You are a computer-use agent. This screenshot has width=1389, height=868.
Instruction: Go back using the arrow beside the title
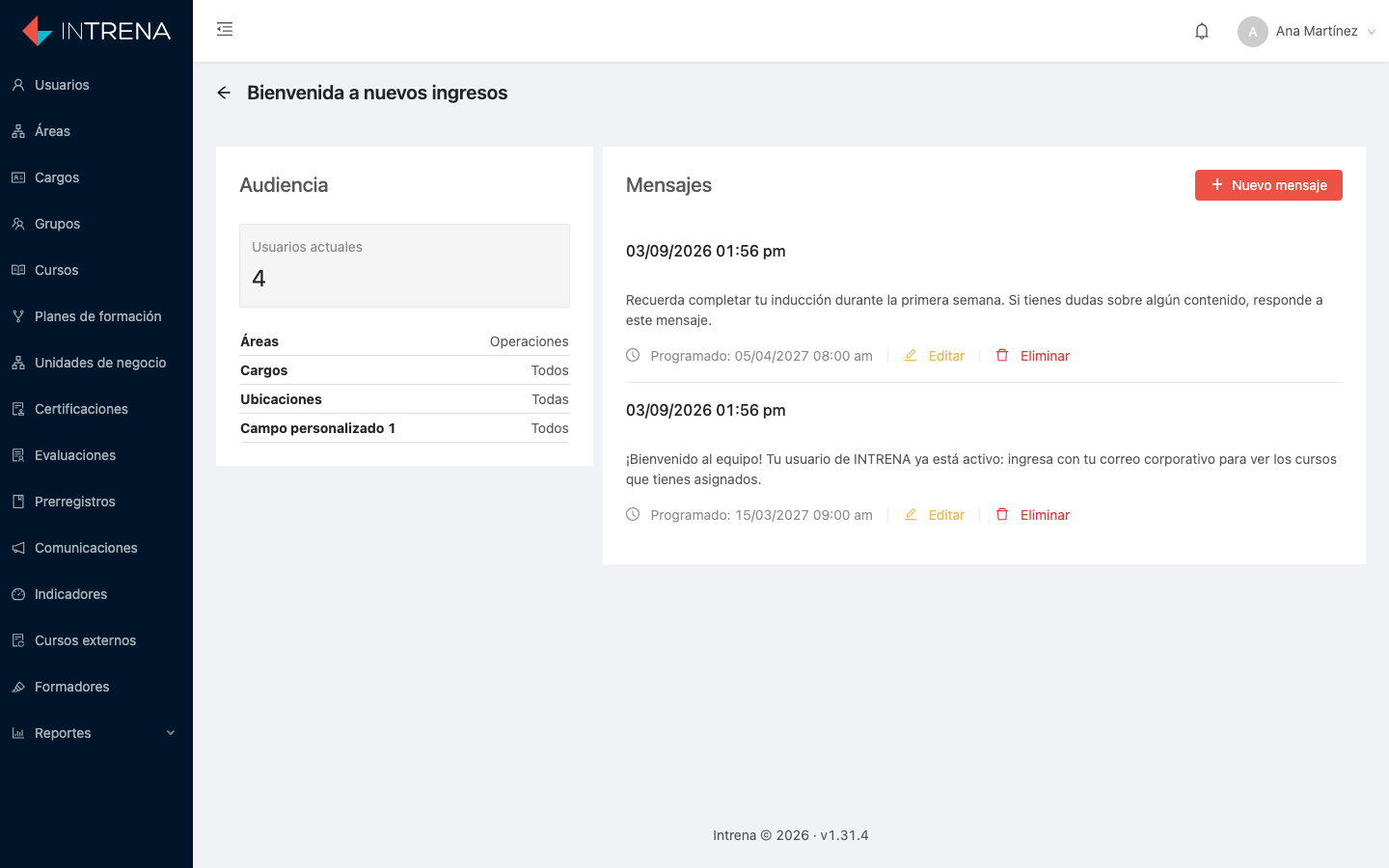tap(224, 93)
